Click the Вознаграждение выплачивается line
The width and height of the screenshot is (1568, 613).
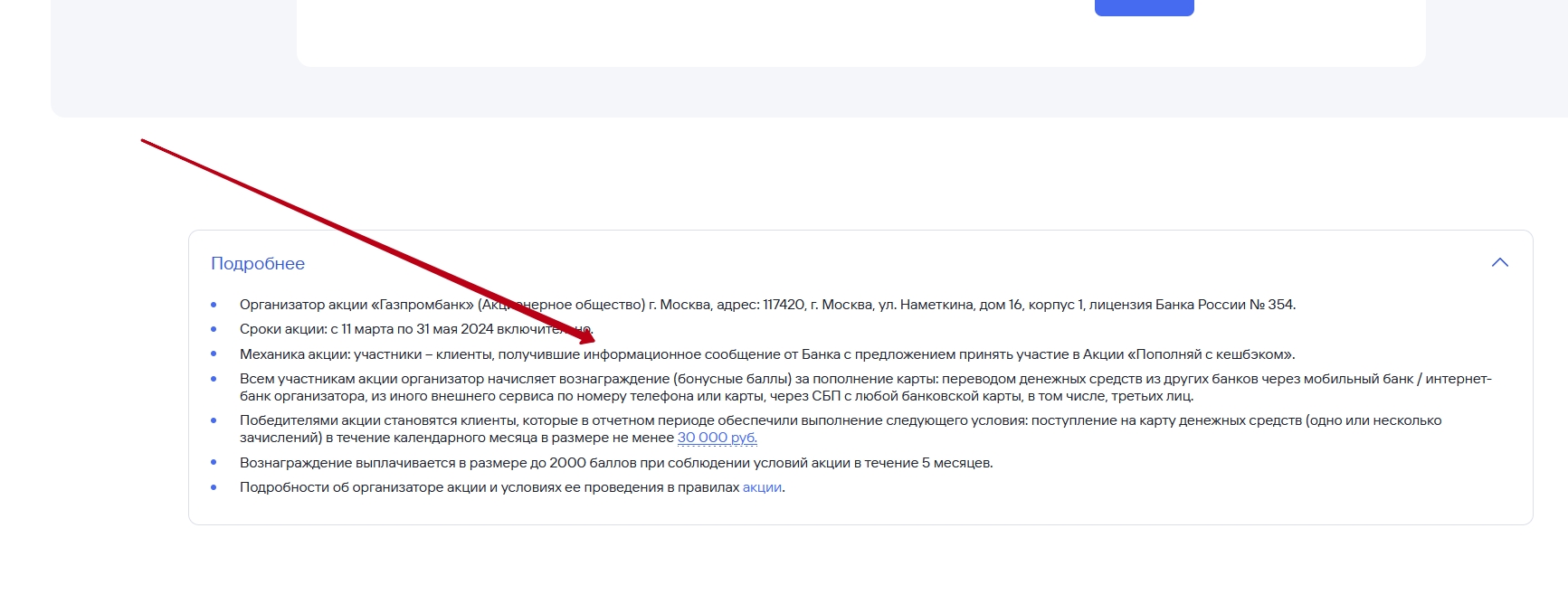click(x=615, y=463)
